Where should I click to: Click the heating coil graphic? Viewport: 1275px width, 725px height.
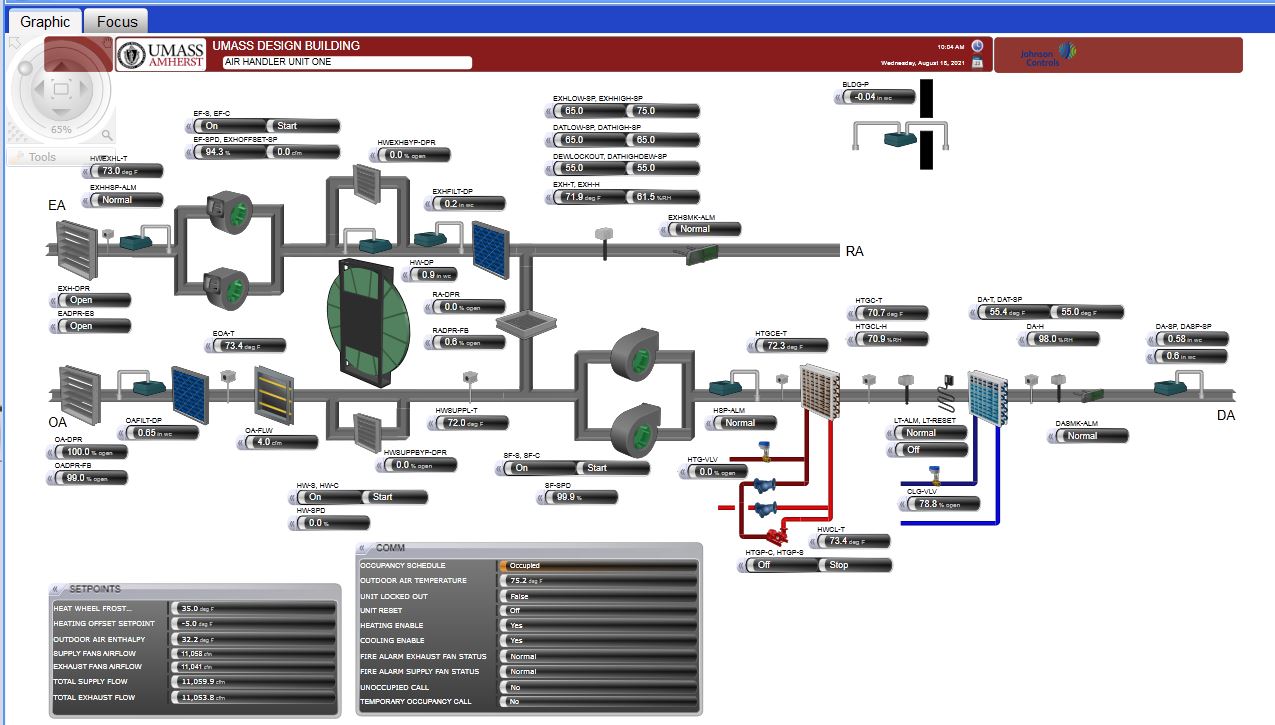[x=821, y=389]
